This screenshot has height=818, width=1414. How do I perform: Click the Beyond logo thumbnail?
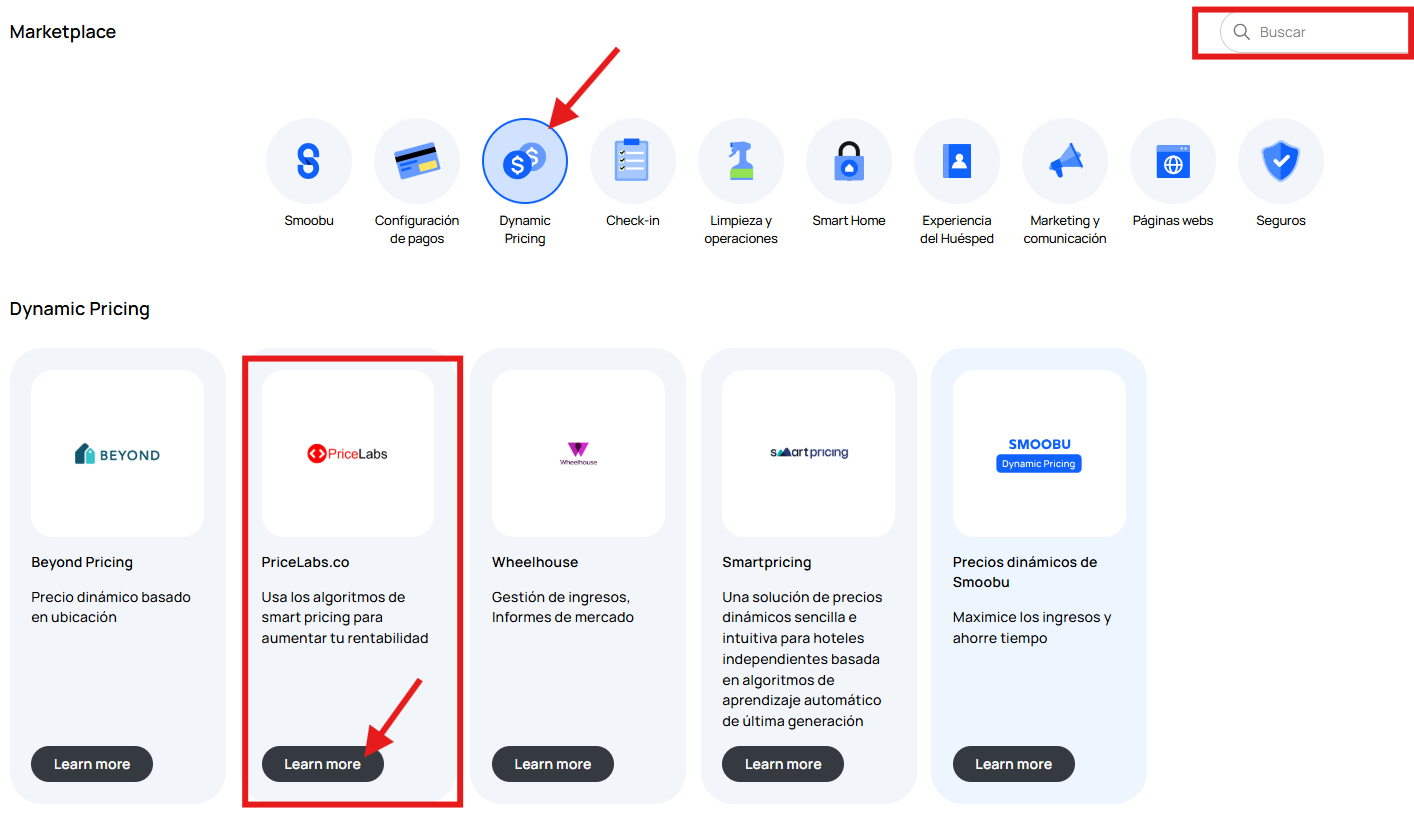pos(118,453)
